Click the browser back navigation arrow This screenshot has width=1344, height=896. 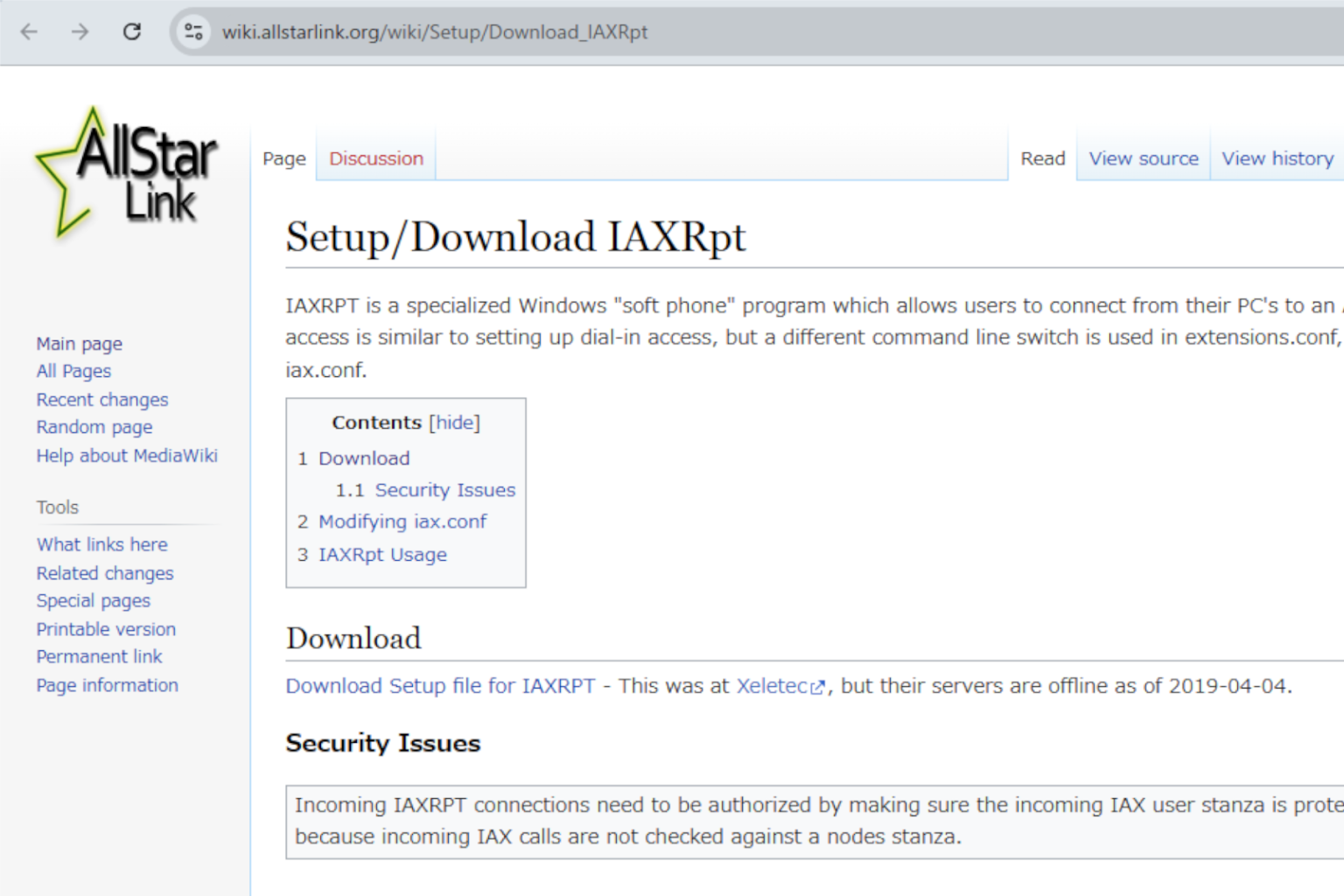[29, 31]
